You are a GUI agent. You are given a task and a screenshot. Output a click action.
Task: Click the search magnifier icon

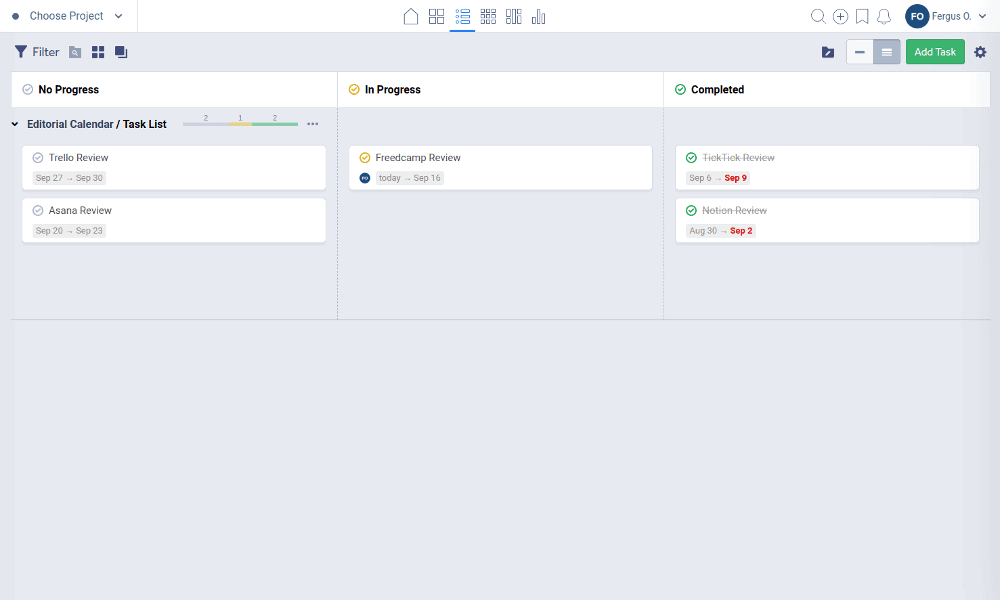(818, 17)
